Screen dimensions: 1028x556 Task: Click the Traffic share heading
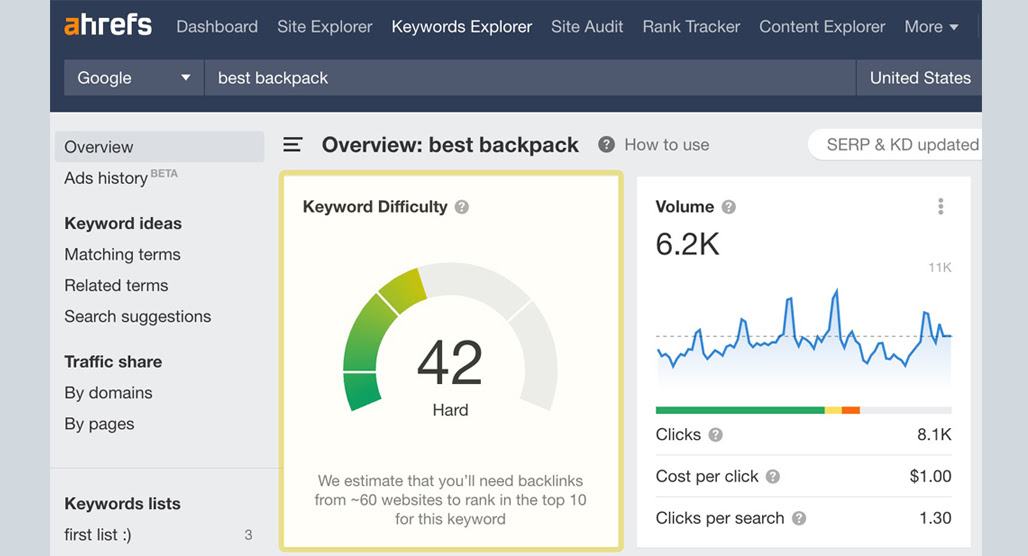pos(113,362)
